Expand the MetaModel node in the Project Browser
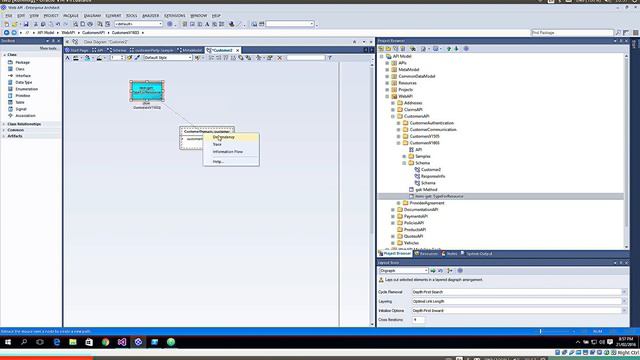The image size is (640, 360). pyautogui.click(x=387, y=70)
